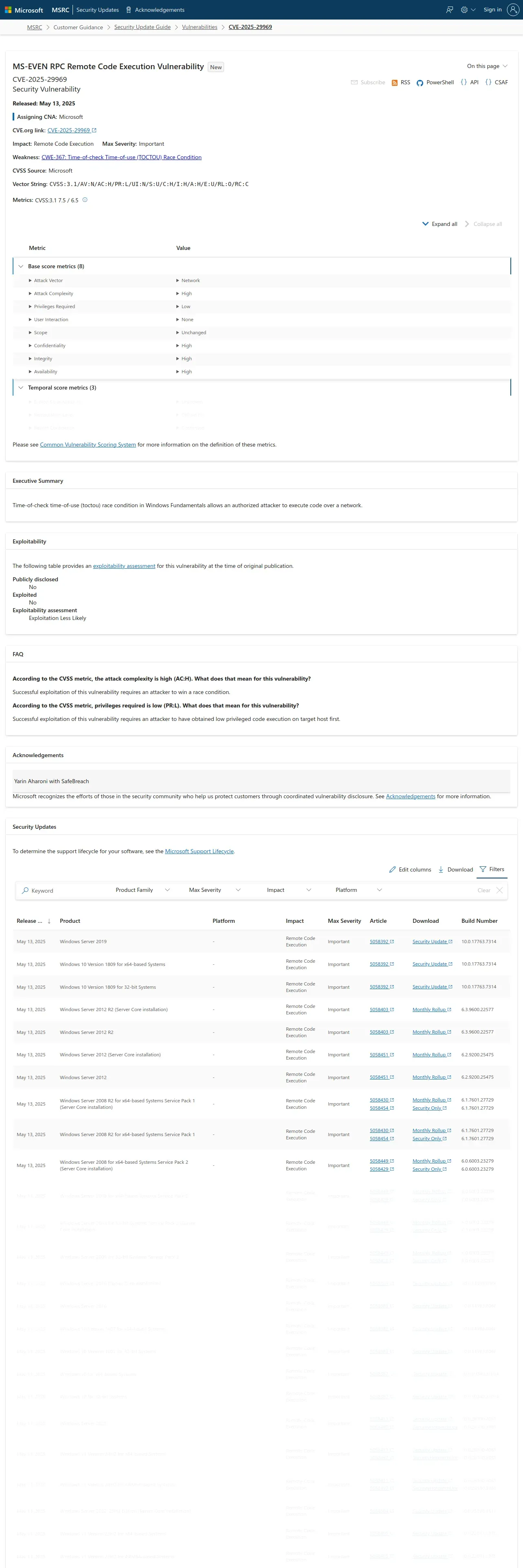Click the Product column header
This screenshot has height=1568, width=523.
coord(70,921)
